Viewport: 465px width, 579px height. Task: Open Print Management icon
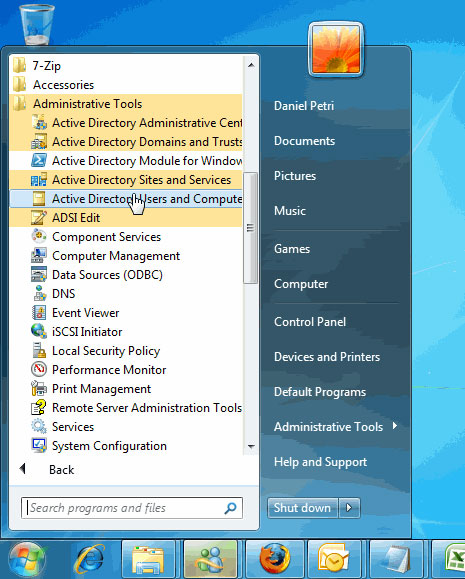pos(39,388)
